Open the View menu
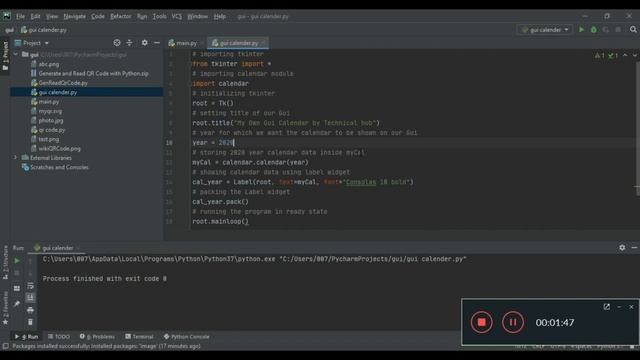The image size is (640, 360). (52, 16)
